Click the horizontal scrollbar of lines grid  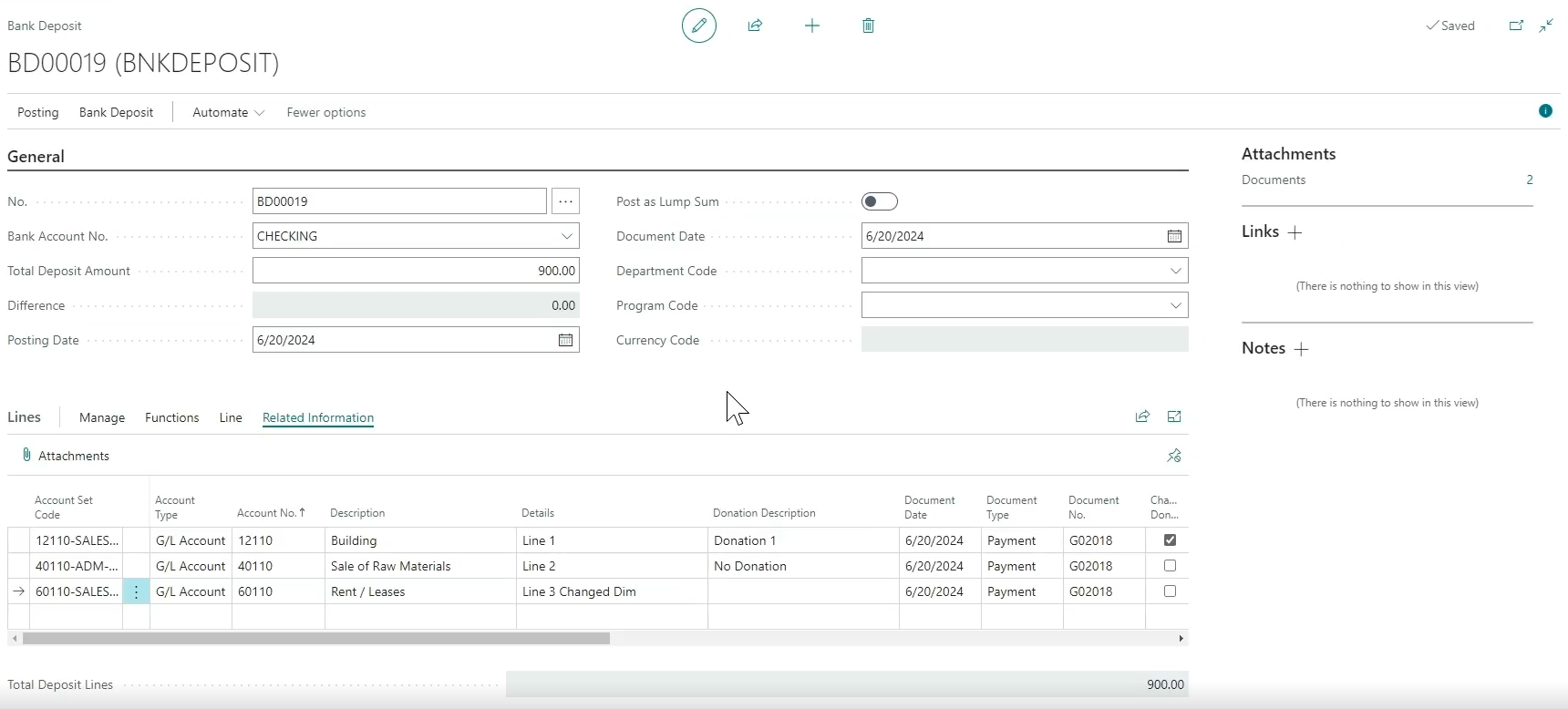(316, 639)
